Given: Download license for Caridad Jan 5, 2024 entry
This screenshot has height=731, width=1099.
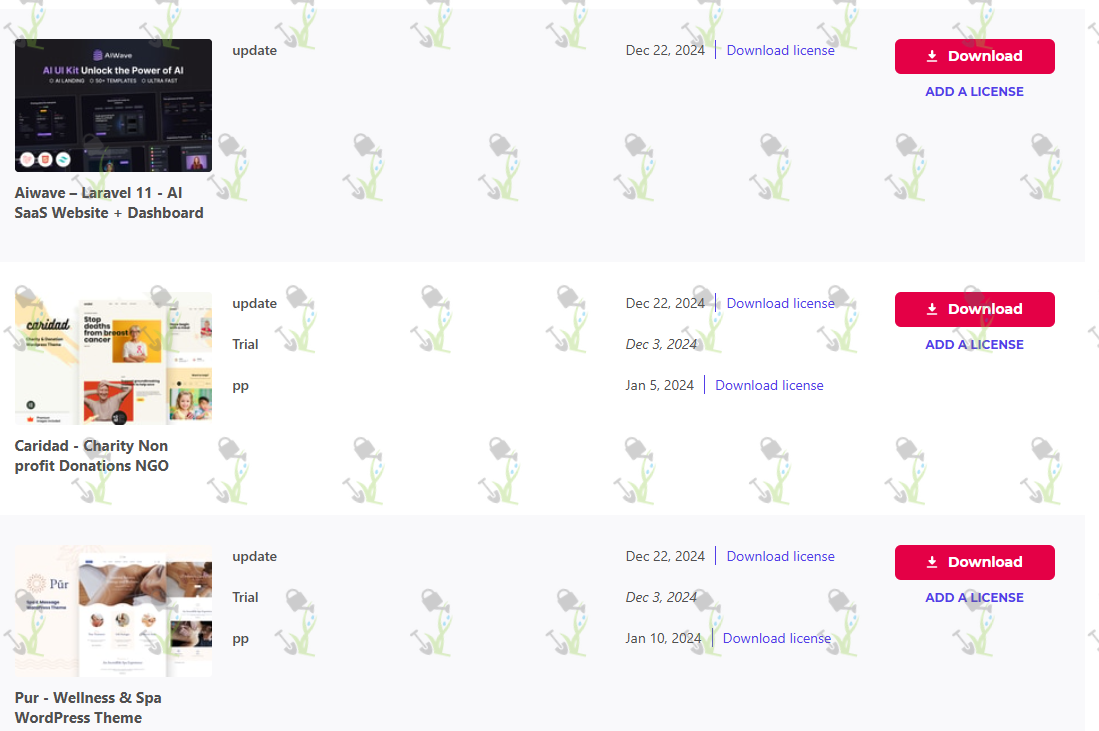Looking at the screenshot, I should point(769,385).
